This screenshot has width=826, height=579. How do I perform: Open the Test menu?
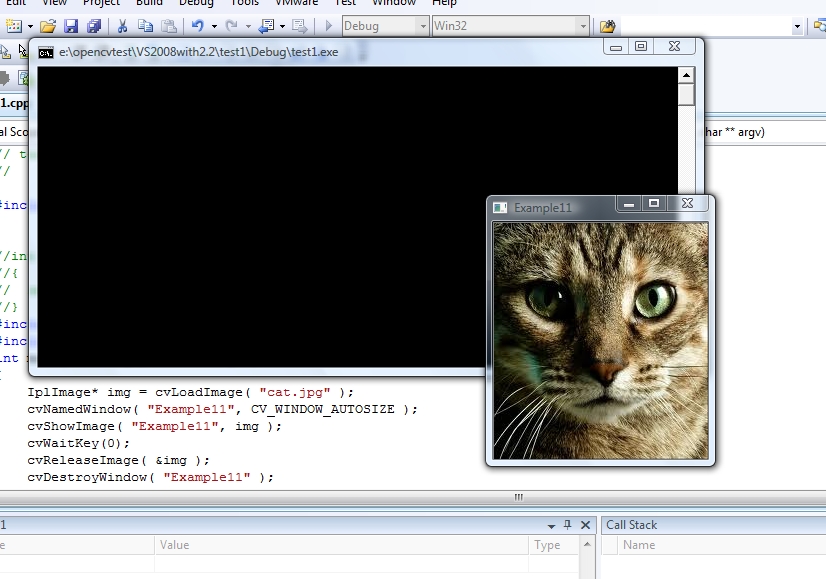pyautogui.click(x=345, y=3)
